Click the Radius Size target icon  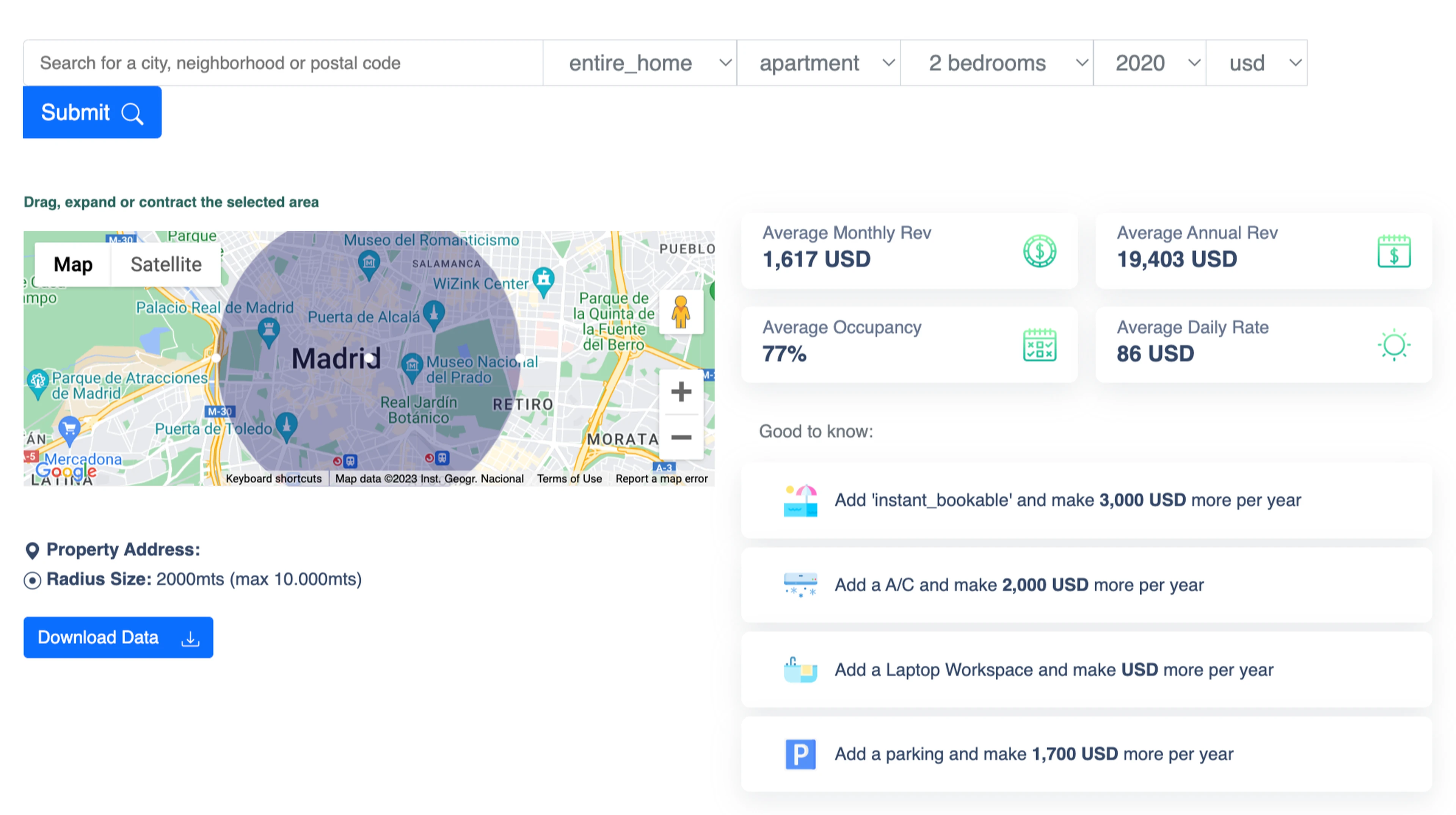pyautogui.click(x=33, y=580)
